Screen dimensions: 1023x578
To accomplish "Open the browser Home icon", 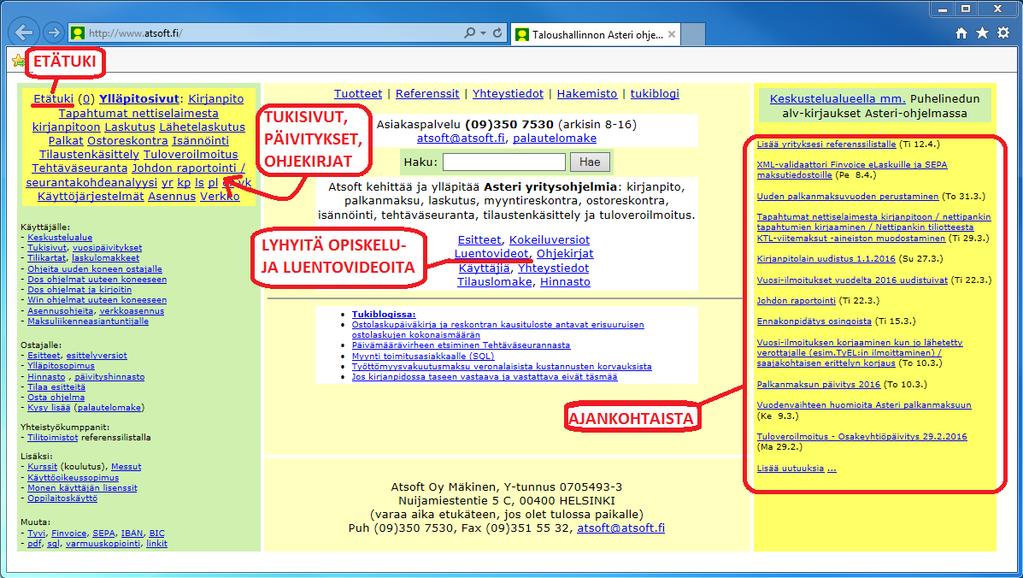I will (x=961, y=33).
